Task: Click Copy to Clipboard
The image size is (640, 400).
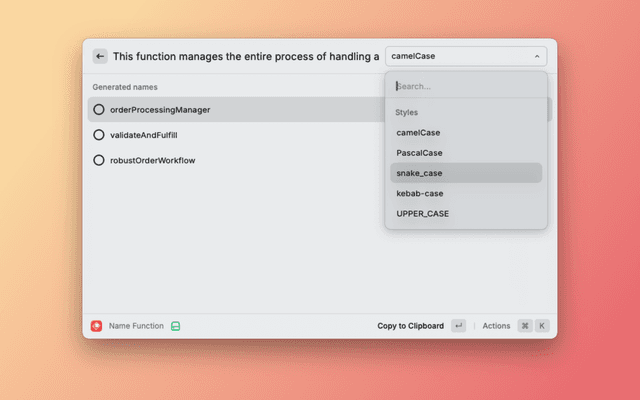Action: tap(410, 326)
